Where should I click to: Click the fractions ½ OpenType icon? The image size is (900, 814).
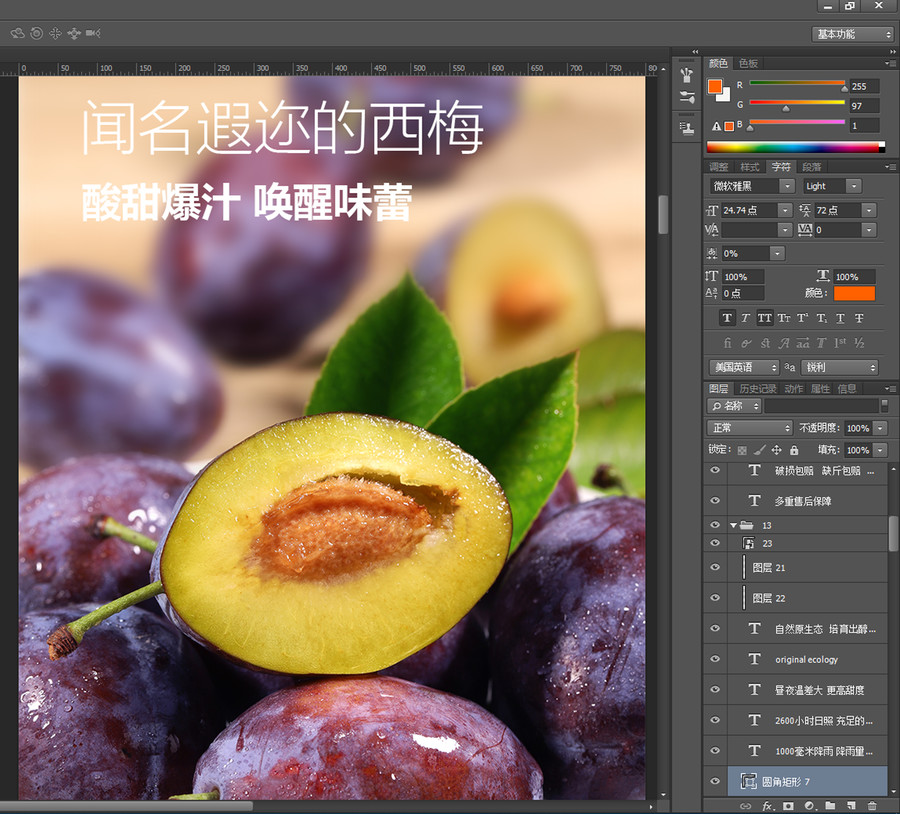pyautogui.click(x=859, y=343)
